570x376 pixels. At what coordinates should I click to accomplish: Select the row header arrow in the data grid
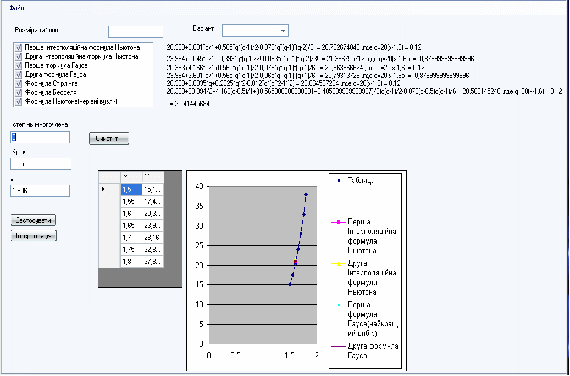109,189
